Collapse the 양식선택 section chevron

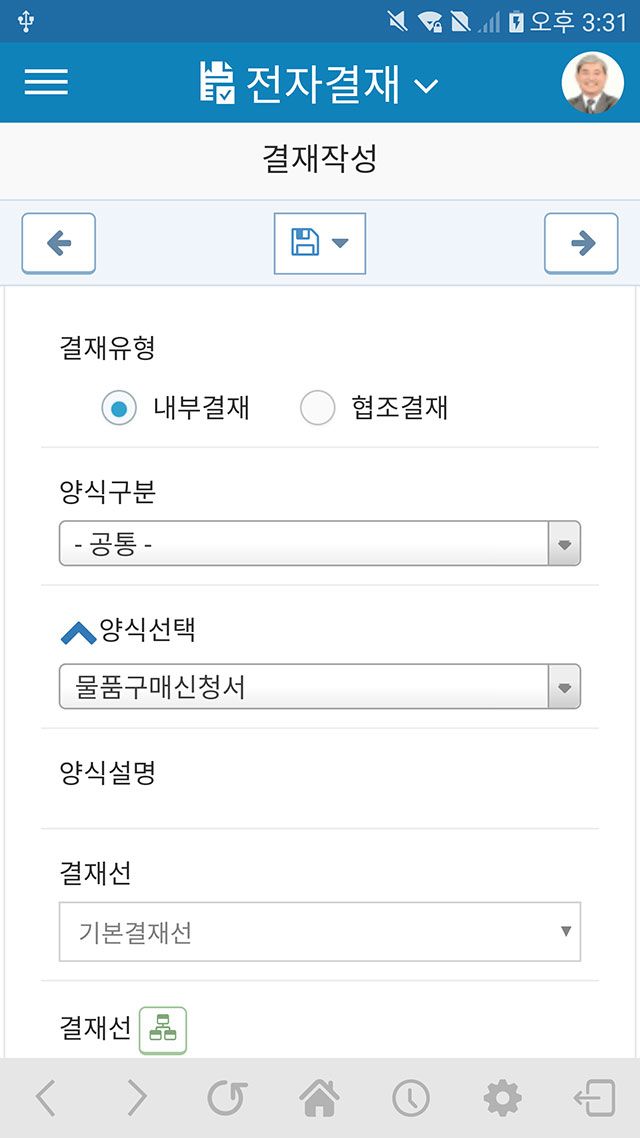[78, 632]
